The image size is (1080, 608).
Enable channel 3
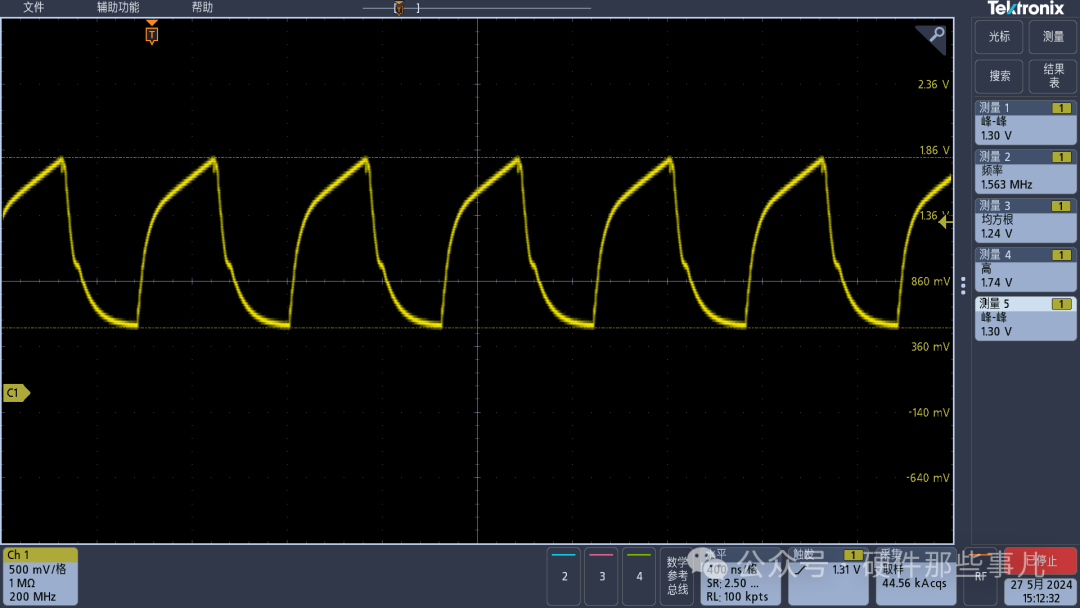(601, 575)
